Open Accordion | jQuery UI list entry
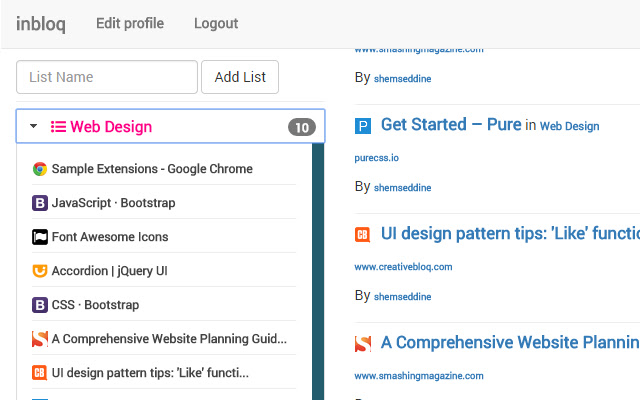Viewport: 640px width, 400px height. click(x=109, y=271)
